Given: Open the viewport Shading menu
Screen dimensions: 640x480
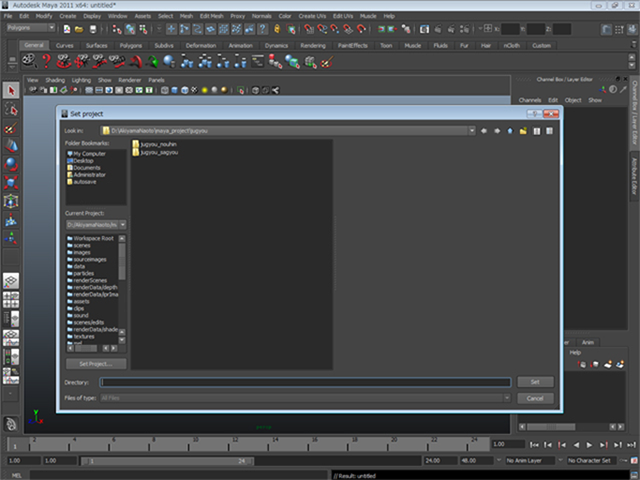Looking at the screenshot, I should tap(55, 80).
